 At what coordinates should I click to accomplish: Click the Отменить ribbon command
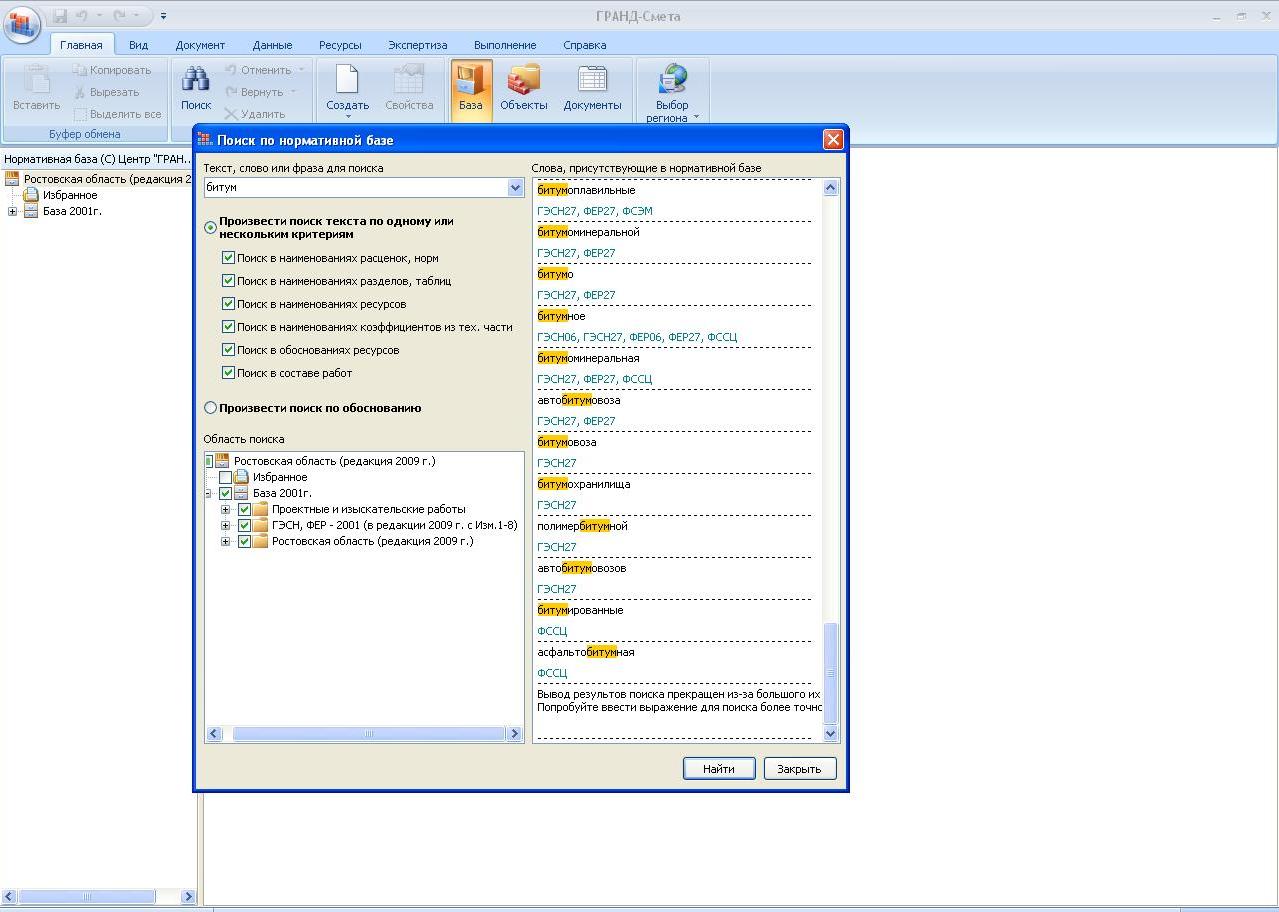pyautogui.click(x=258, y=70)
